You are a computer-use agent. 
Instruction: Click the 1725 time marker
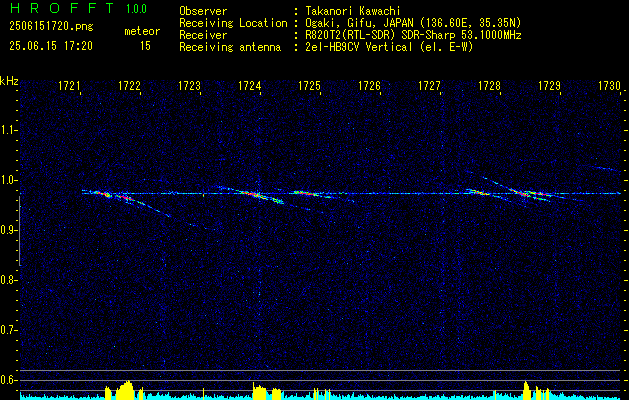309,85
